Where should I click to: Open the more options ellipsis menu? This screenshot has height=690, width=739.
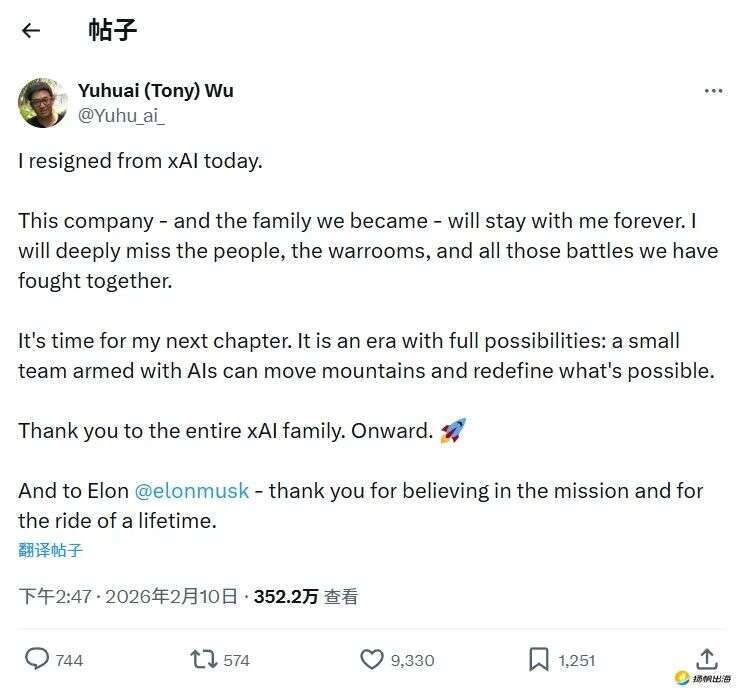[x=713, y=91]
